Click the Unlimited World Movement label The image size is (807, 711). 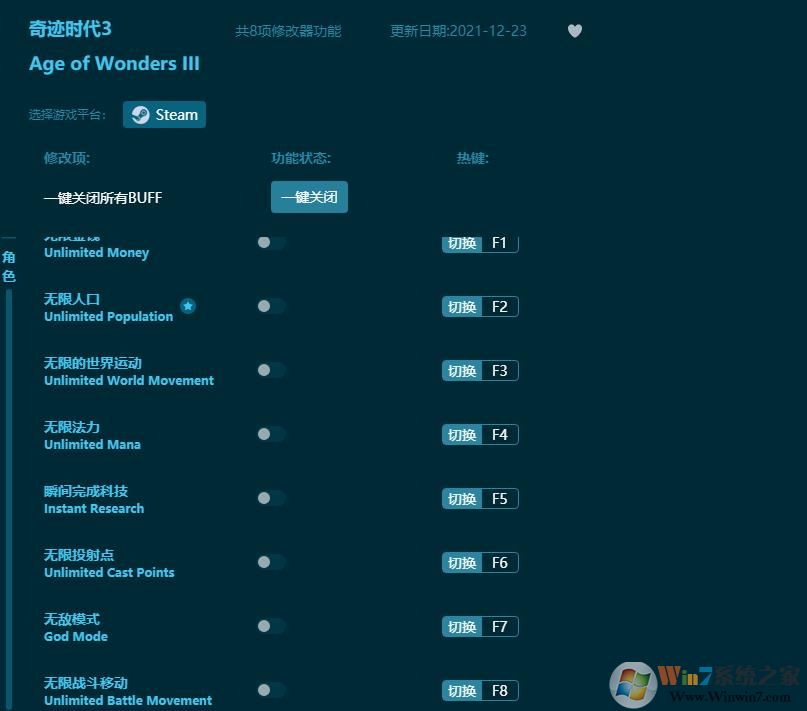[129, 380]
